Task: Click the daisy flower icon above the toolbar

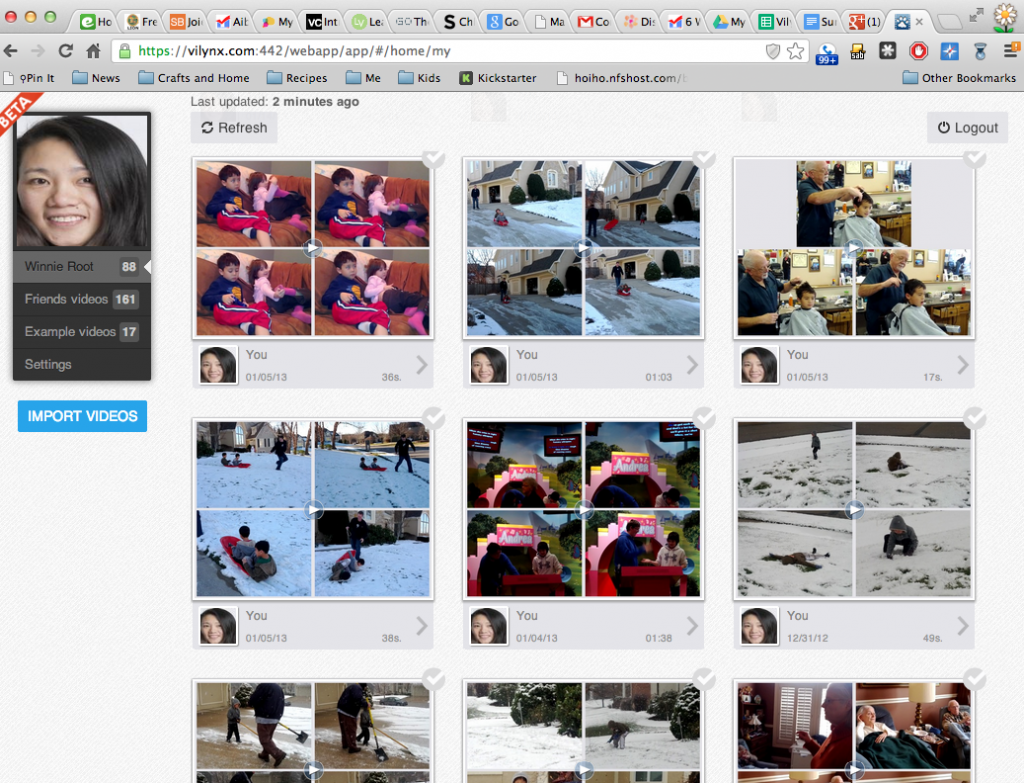Action: [1005, 18]
